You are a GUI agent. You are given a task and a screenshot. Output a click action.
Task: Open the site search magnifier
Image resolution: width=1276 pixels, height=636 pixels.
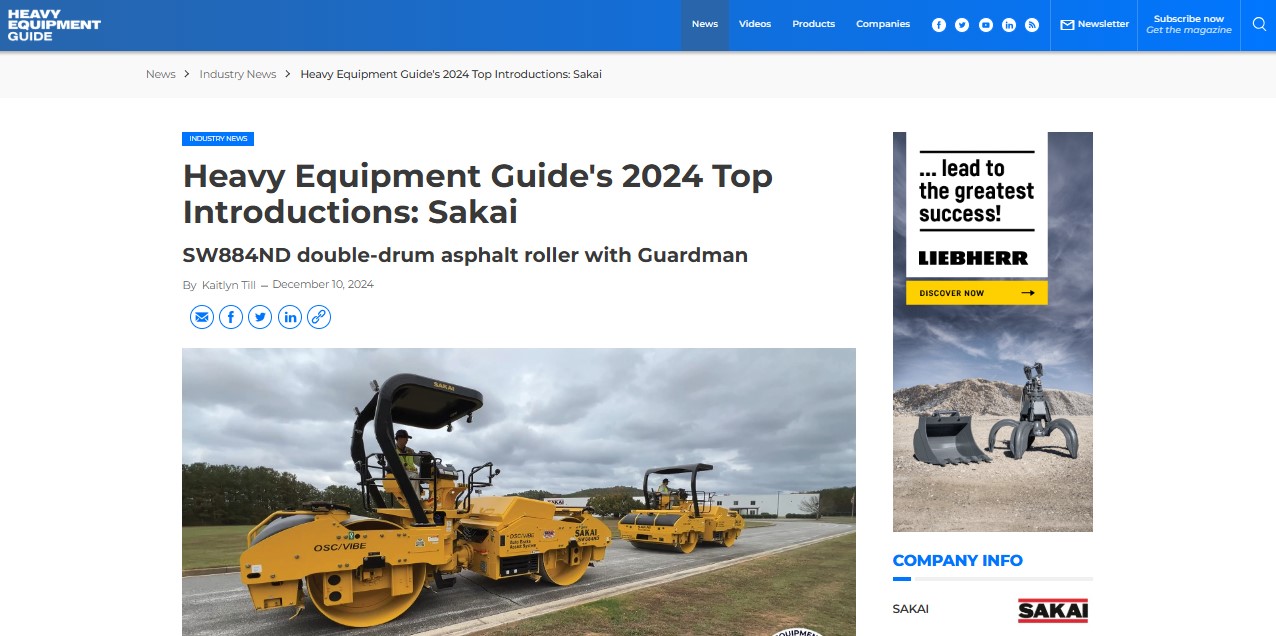(1259, 25)
